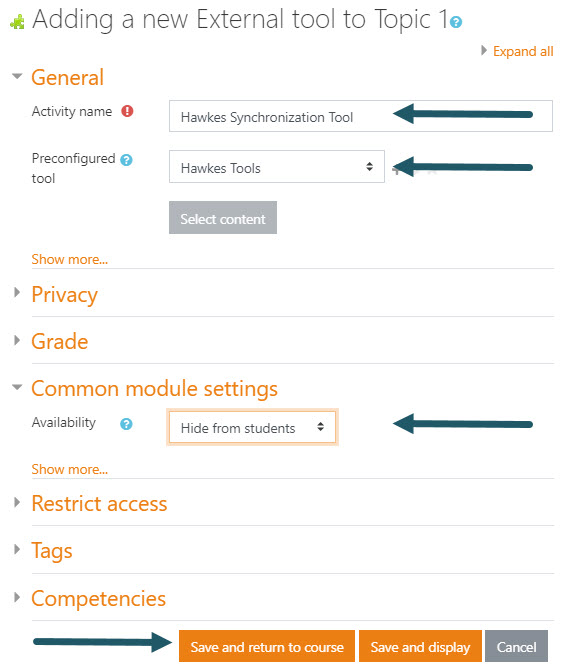Click the Select content button
The height and width of the screenshot is (666, 564).
pyautogui.click(x=223, y=217)
